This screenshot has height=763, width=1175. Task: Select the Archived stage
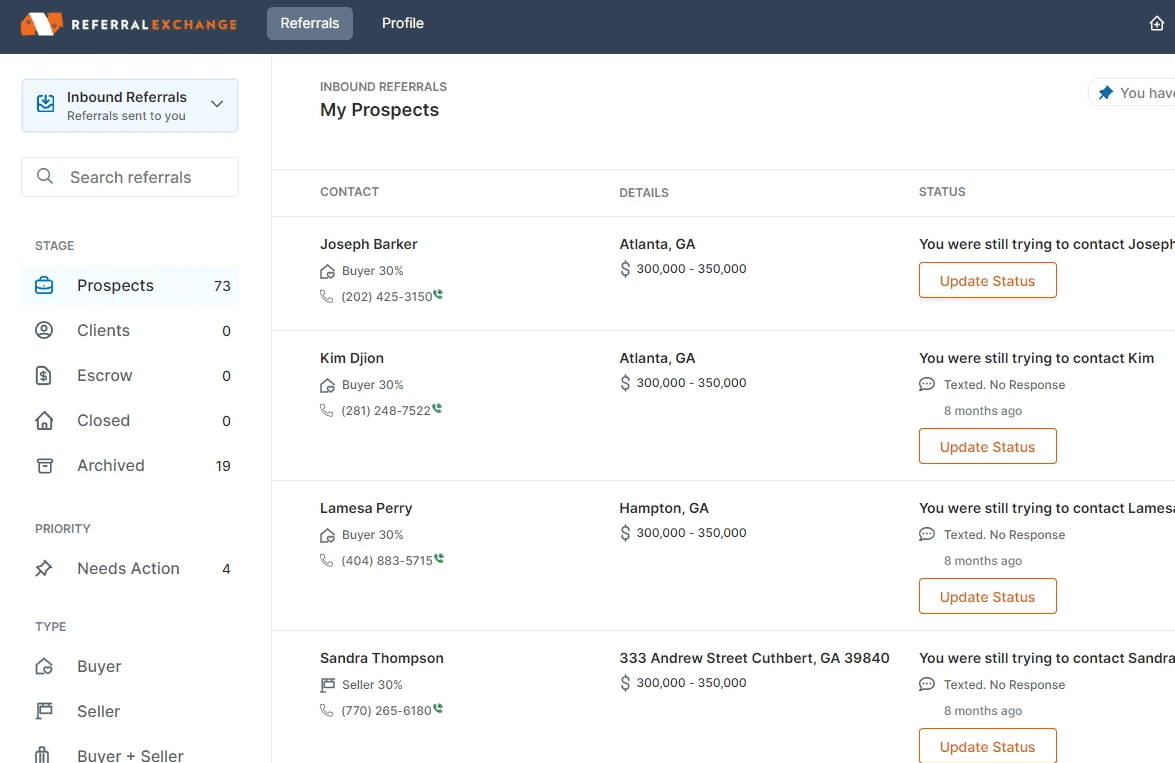pyautogui.click(x=130, y=465)
